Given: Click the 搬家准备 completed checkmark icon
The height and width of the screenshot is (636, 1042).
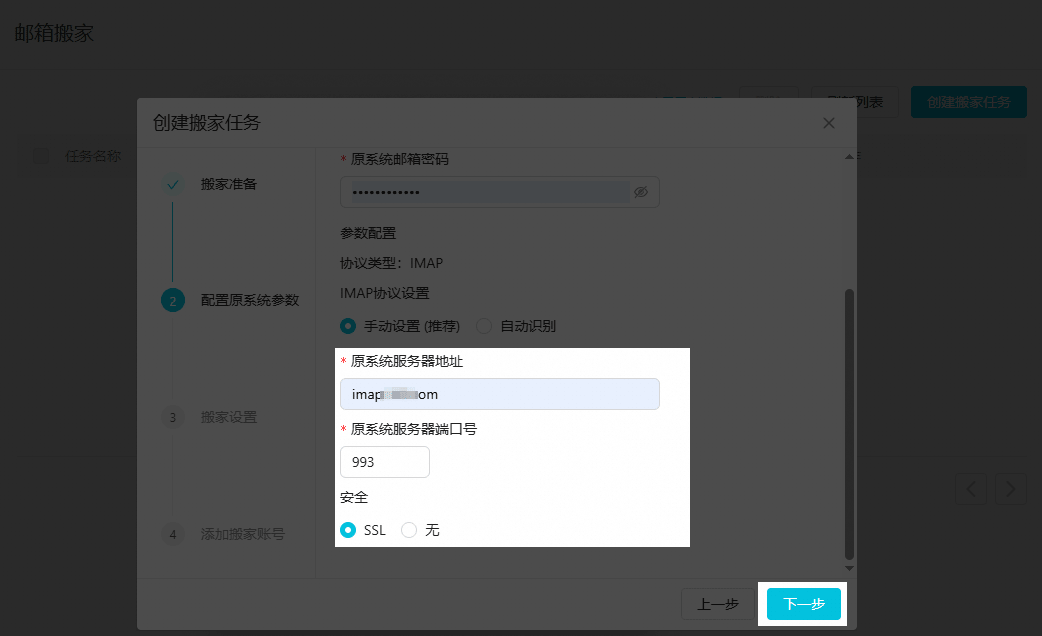Looking at the screenshot, I should click(173, 185).
